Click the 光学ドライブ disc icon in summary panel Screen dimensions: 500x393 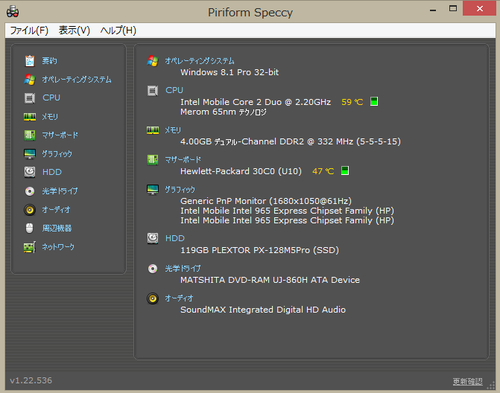tap(153, 269)
